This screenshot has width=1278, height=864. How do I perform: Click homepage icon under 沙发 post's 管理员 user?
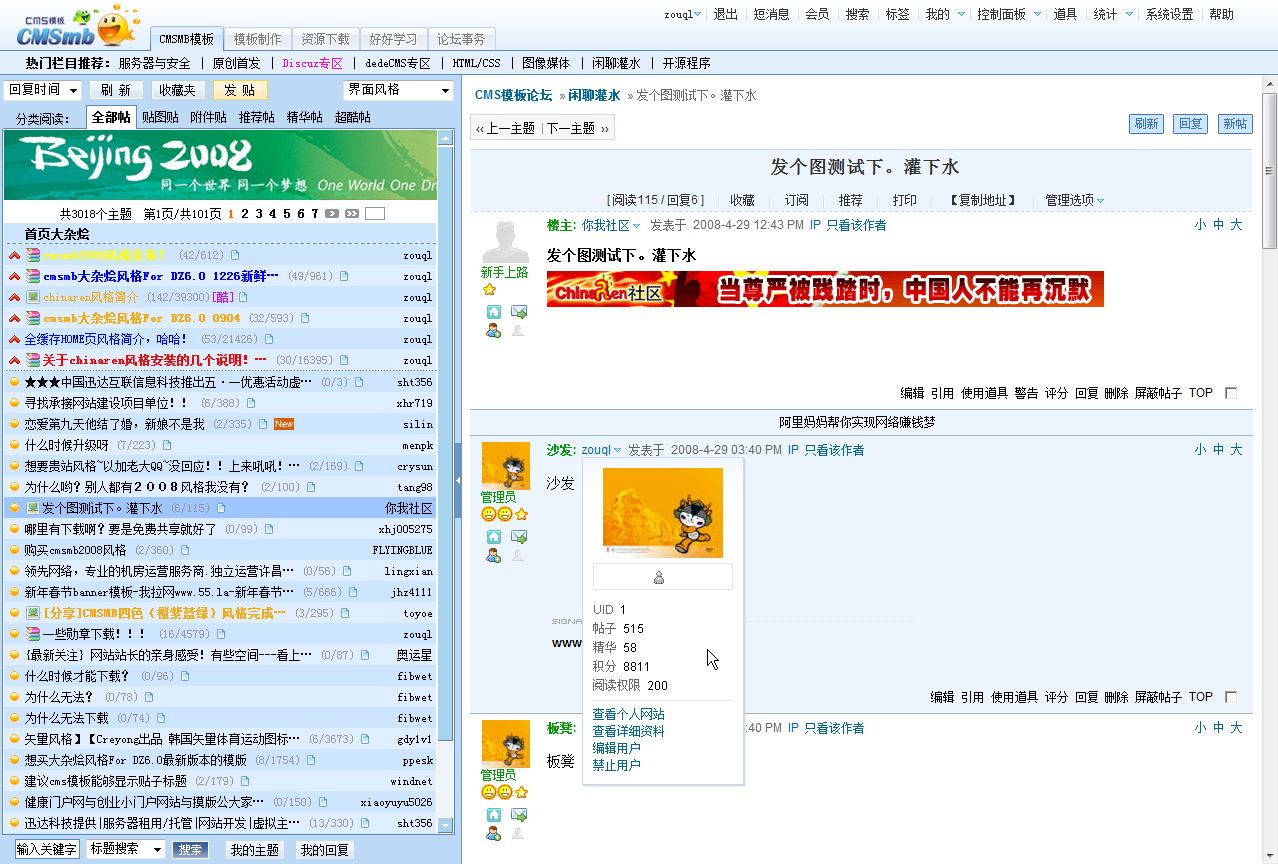(494, 537)
